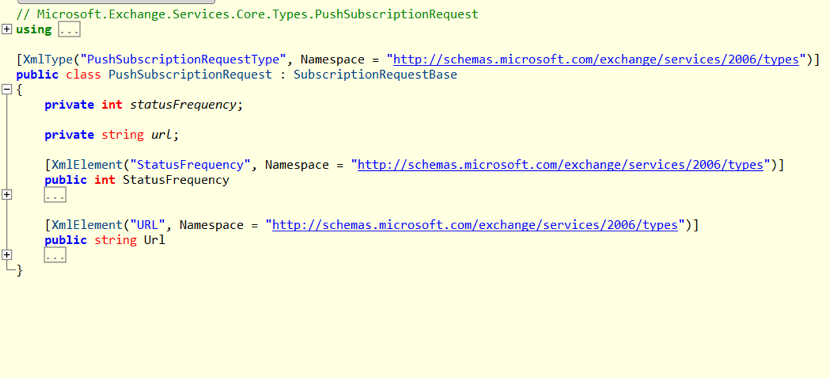Select the private url field

(161, 135)
